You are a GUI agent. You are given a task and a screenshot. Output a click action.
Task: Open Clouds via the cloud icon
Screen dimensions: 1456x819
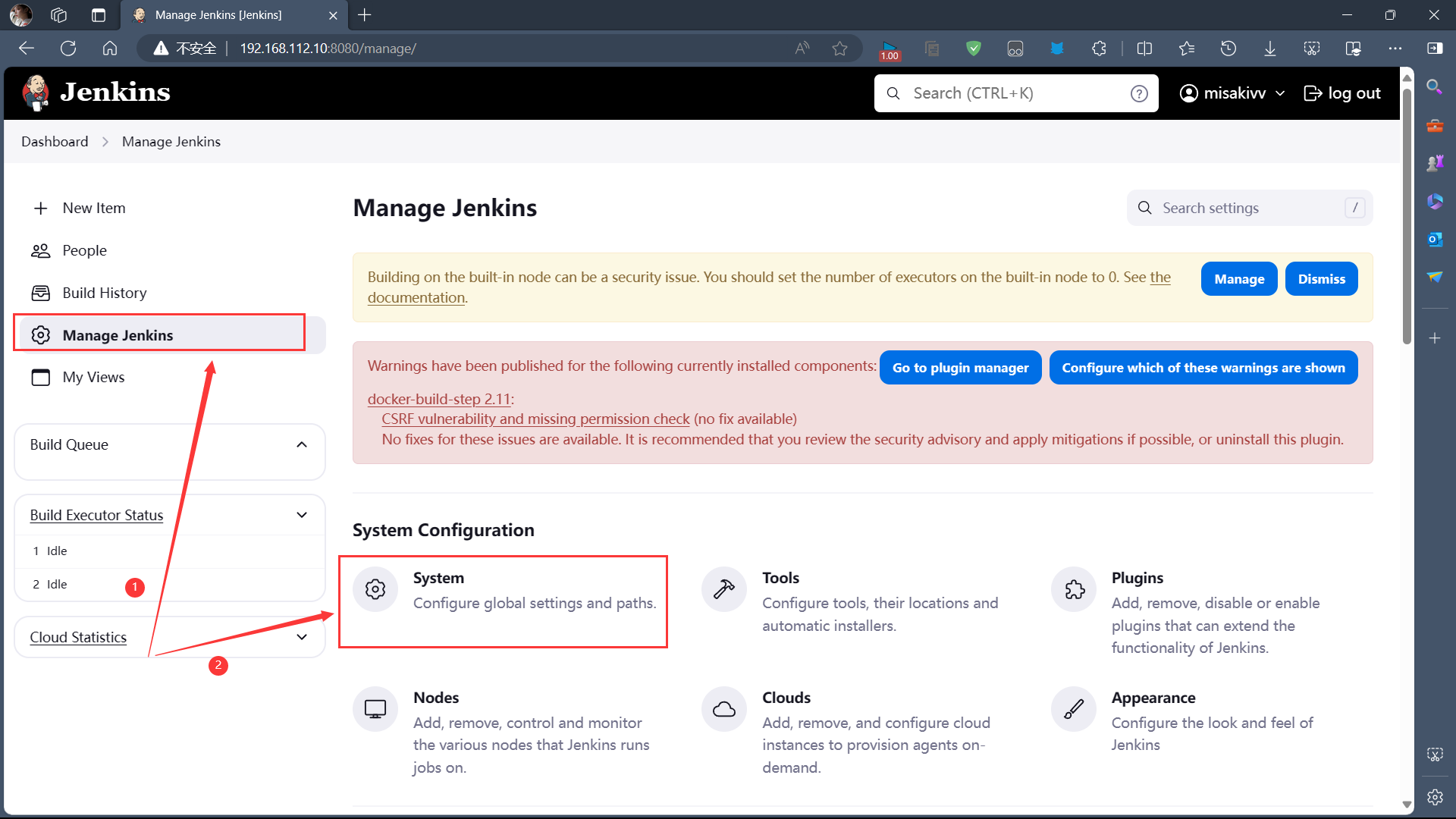point(723,709)
